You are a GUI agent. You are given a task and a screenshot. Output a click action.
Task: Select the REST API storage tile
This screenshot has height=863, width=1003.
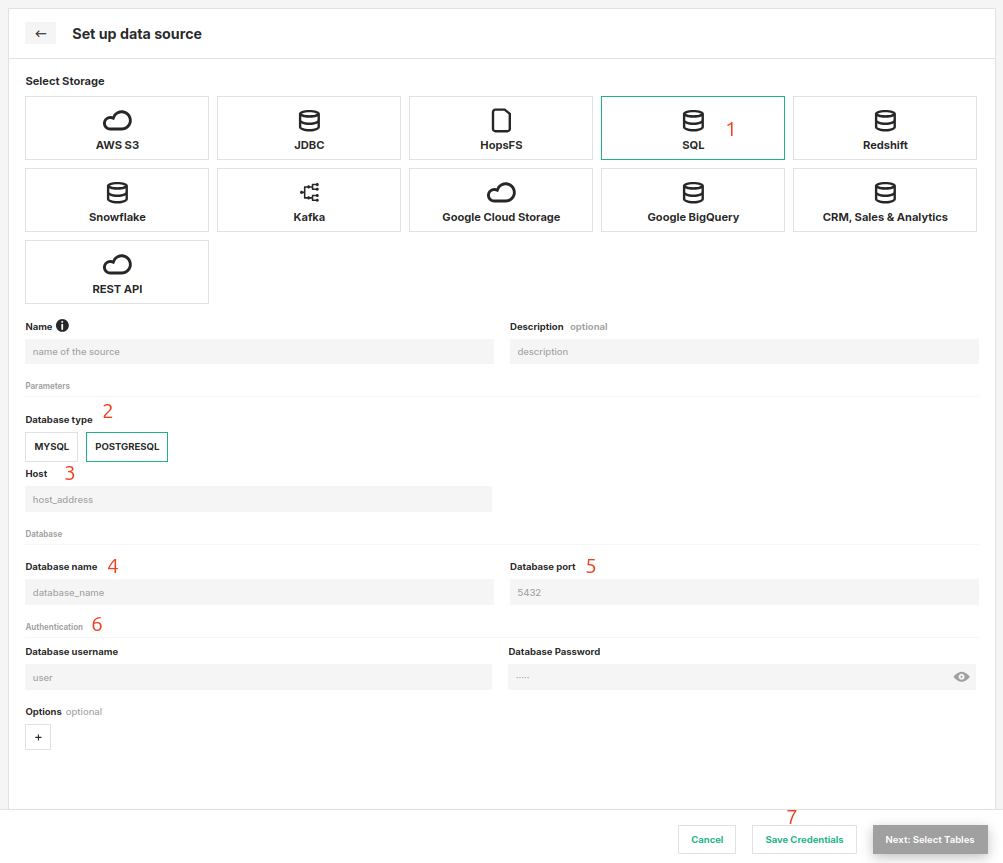coord(117,272)
